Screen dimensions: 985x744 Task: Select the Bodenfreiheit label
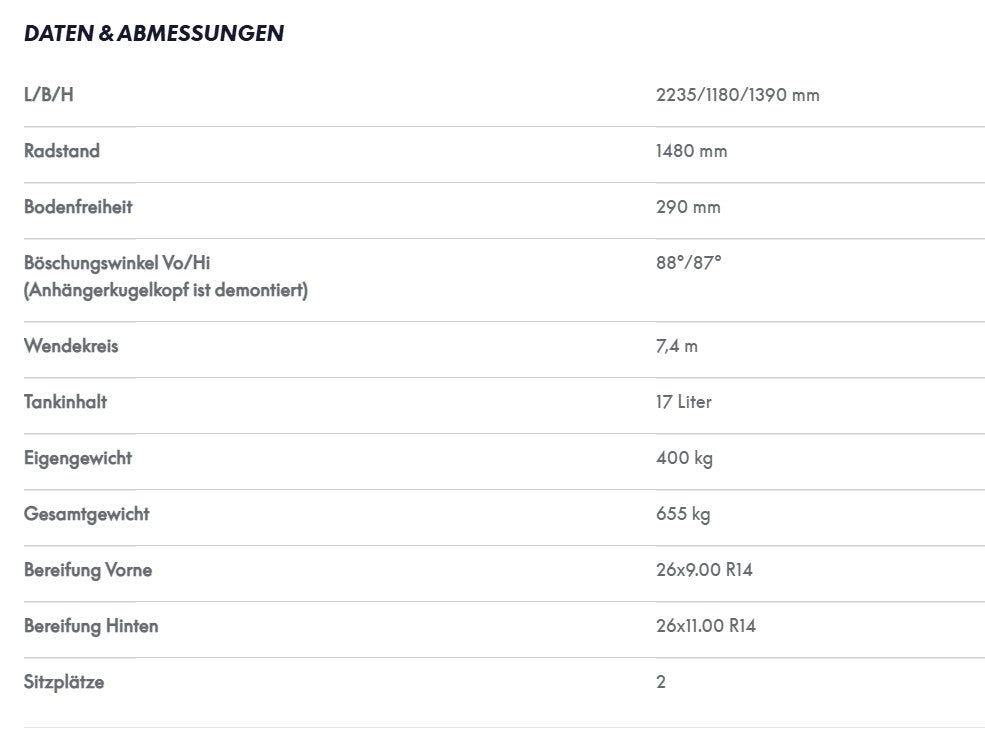pos(78,206)
